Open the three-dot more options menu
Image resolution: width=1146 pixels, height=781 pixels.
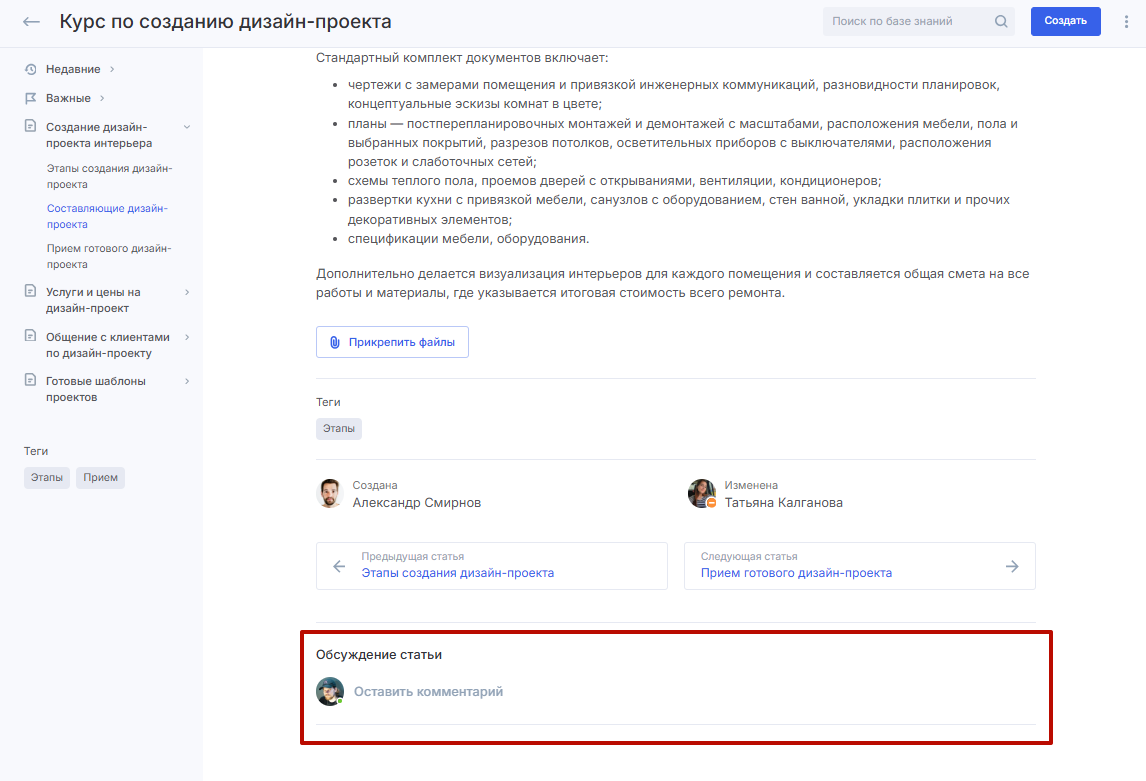[x=1127, y=21]
